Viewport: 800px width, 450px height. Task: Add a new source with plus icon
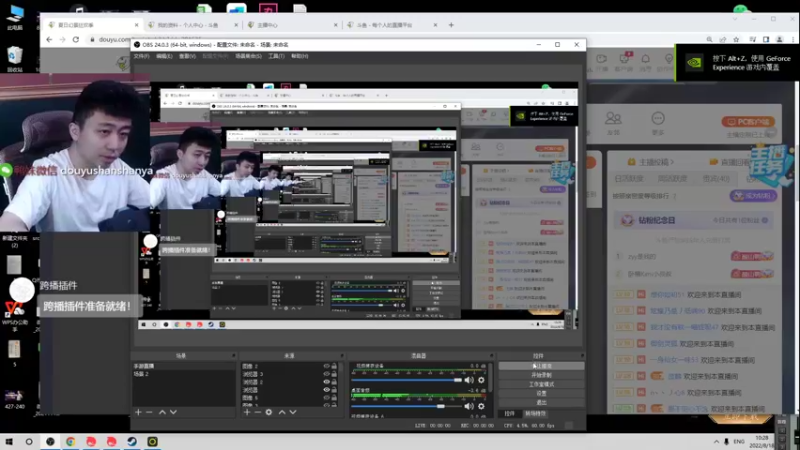247,412
